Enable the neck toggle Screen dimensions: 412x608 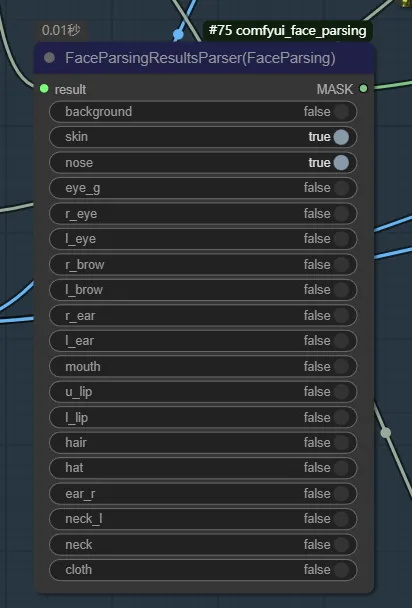pos(203,544)
